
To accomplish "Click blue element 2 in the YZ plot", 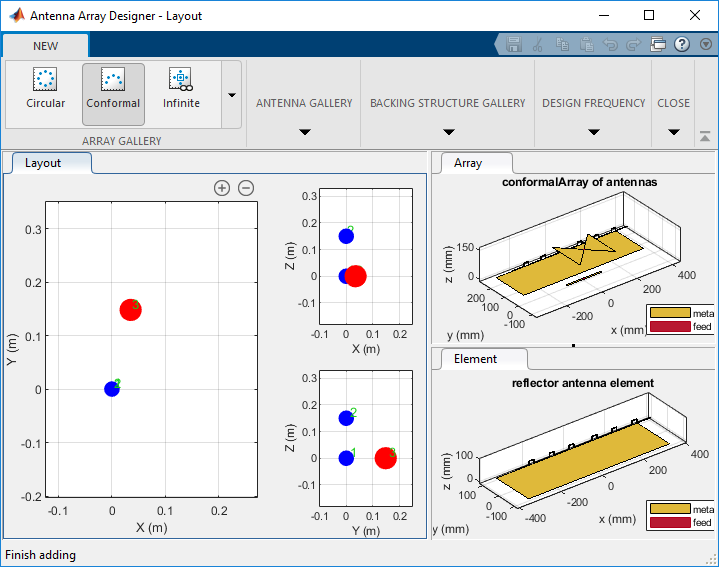I will click(346, 418).
